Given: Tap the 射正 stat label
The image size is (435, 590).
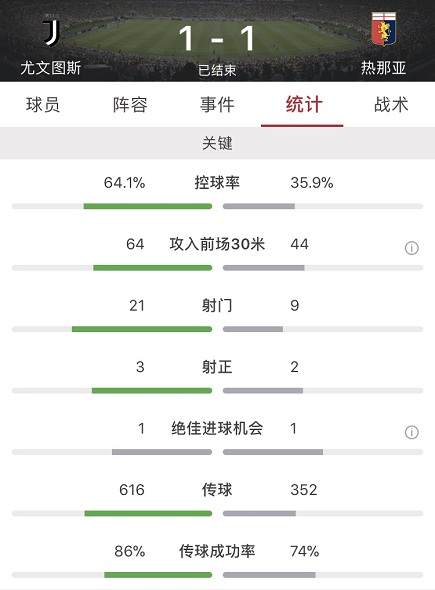Looking at the screenshot, I should click(x=217, y=367).
